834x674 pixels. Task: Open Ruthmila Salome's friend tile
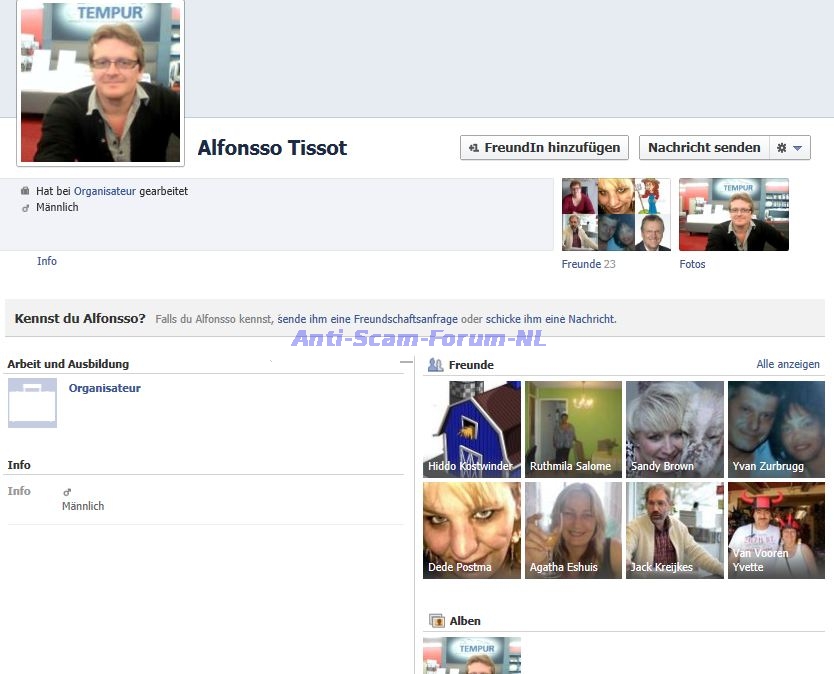tap(573, 429)
